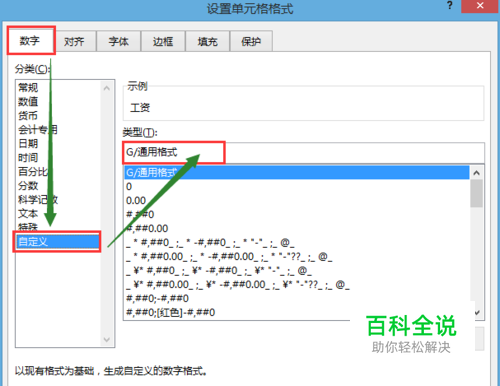Click type list scroll up arrow

click(x=477, y=173)
